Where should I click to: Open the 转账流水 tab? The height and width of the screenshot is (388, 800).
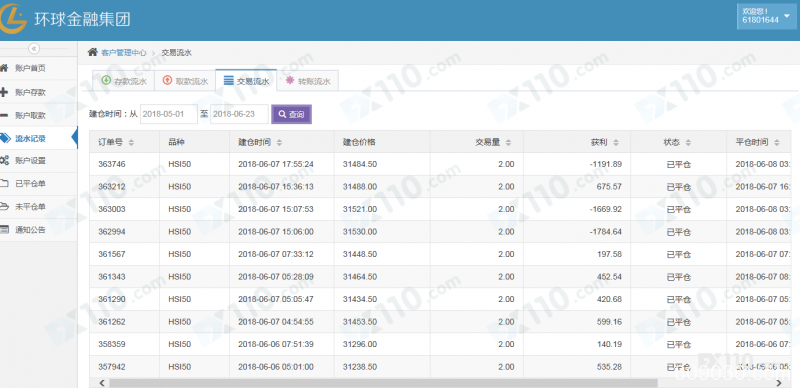pyautogui.click(x=308, y=81)
